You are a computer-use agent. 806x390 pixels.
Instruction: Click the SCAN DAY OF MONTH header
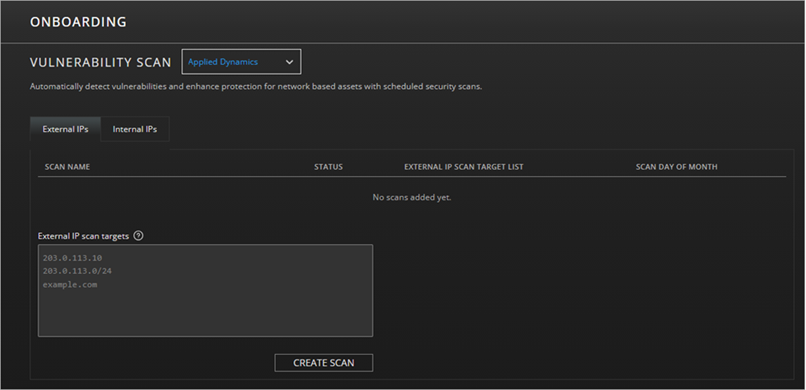point(676,167)
